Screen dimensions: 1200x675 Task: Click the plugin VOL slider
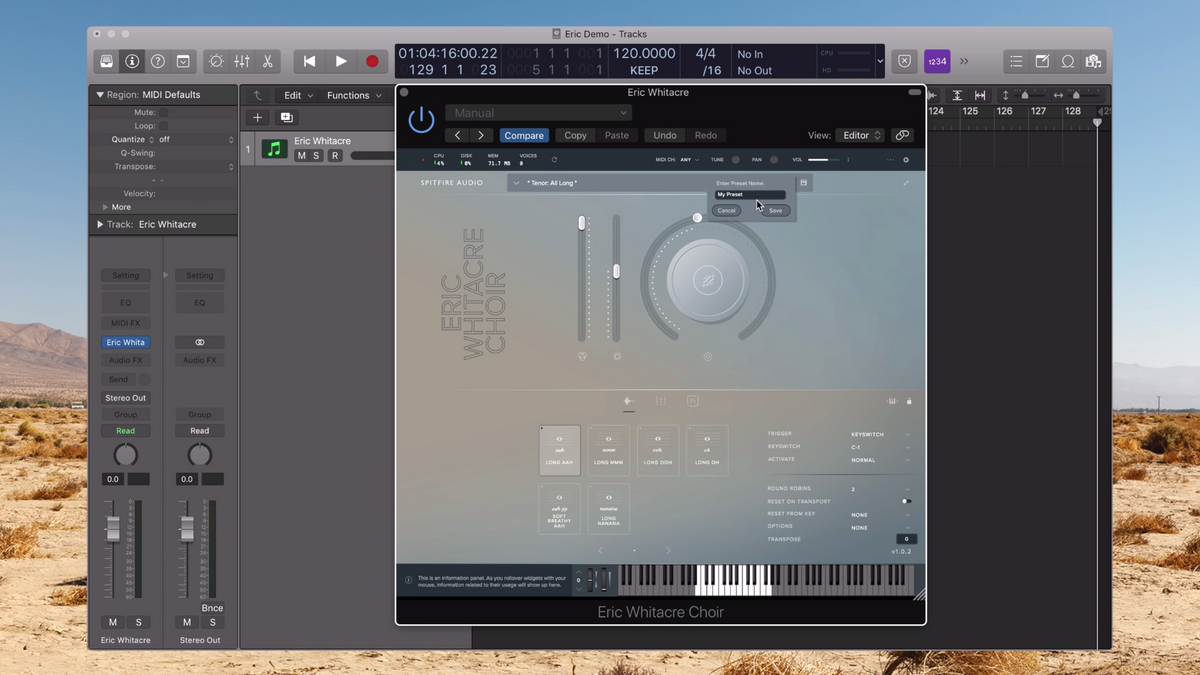[823, 160]
